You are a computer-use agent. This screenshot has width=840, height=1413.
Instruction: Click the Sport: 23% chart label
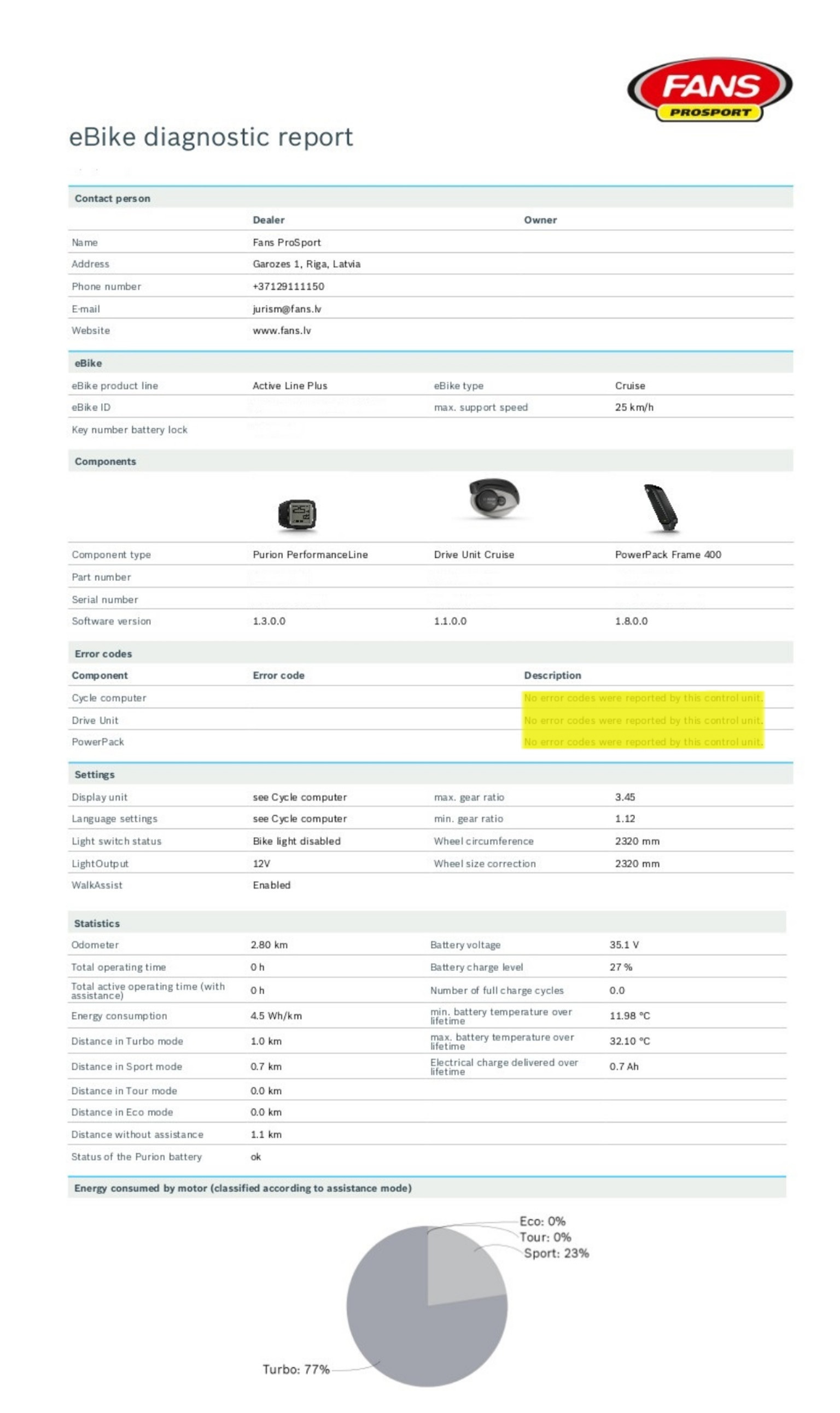556,1253
